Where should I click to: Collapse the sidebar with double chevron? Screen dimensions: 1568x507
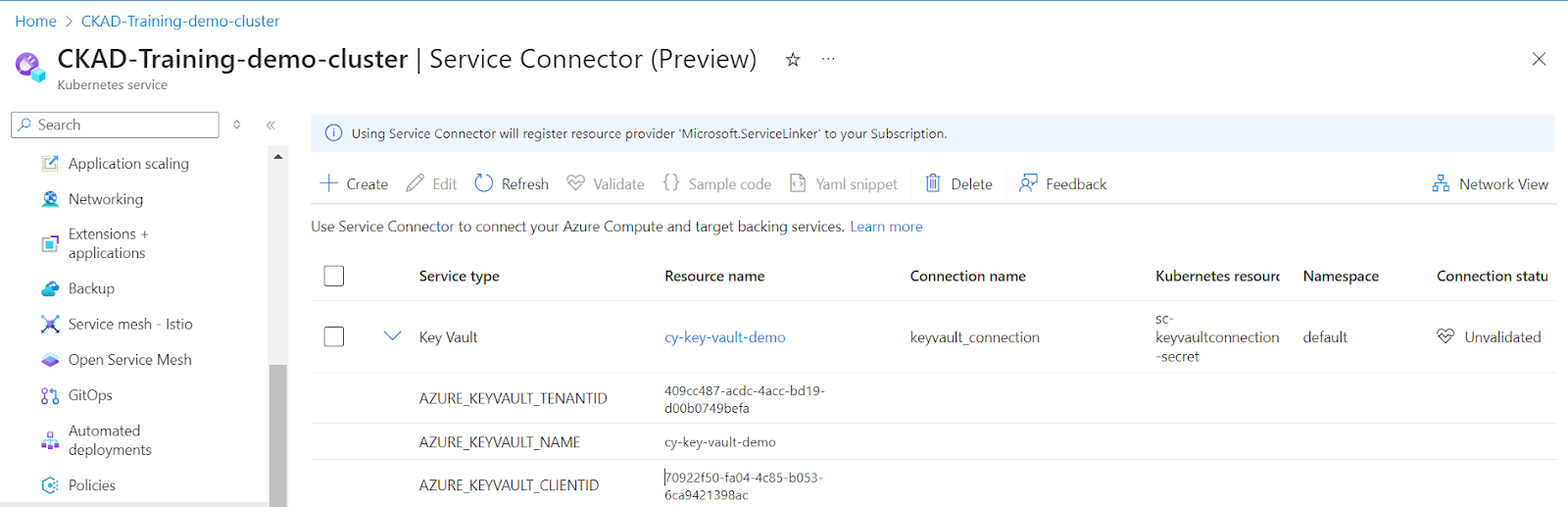[x=270, y=125]
